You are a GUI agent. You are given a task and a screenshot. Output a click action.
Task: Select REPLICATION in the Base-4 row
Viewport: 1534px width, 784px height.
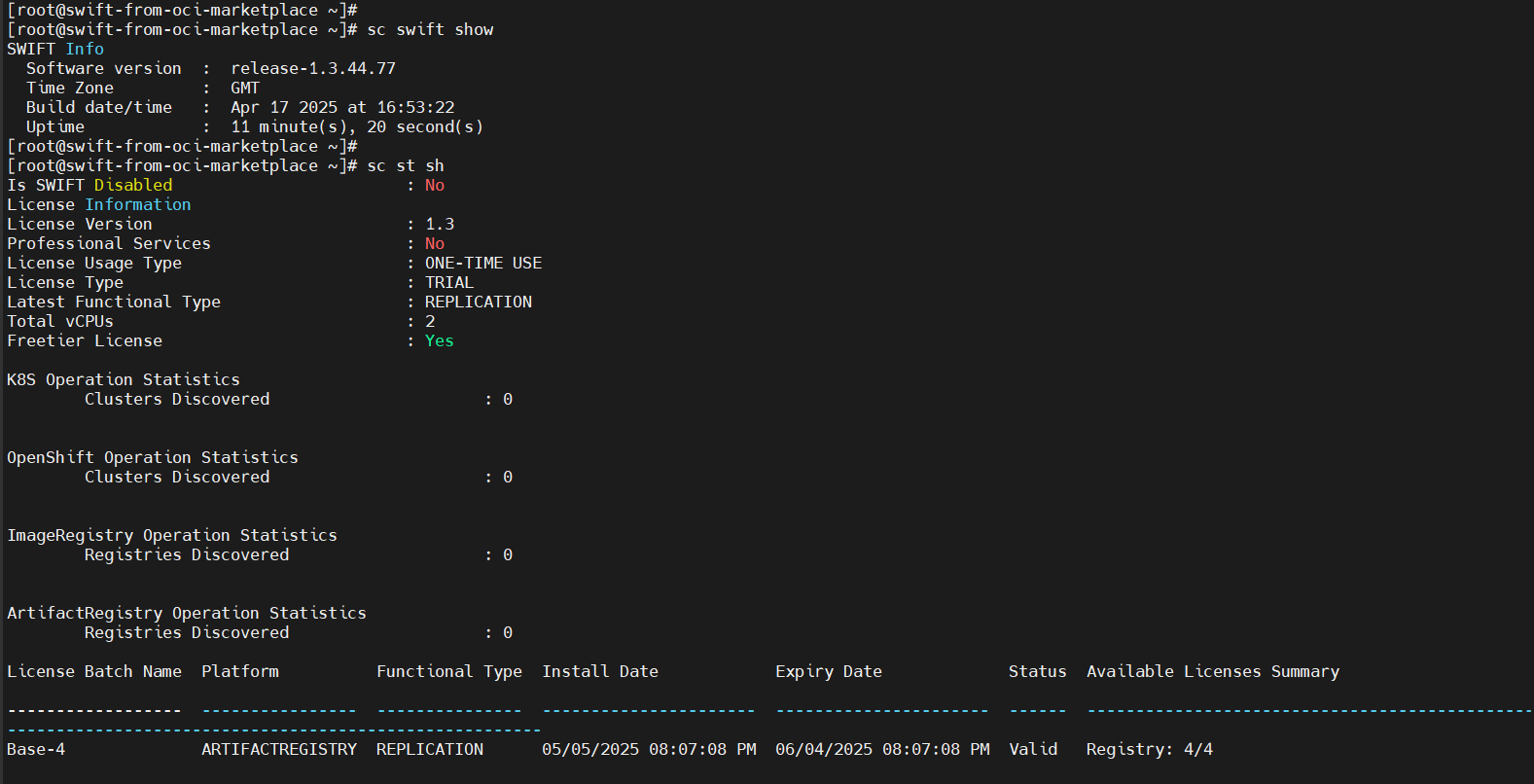pos(430,749)
